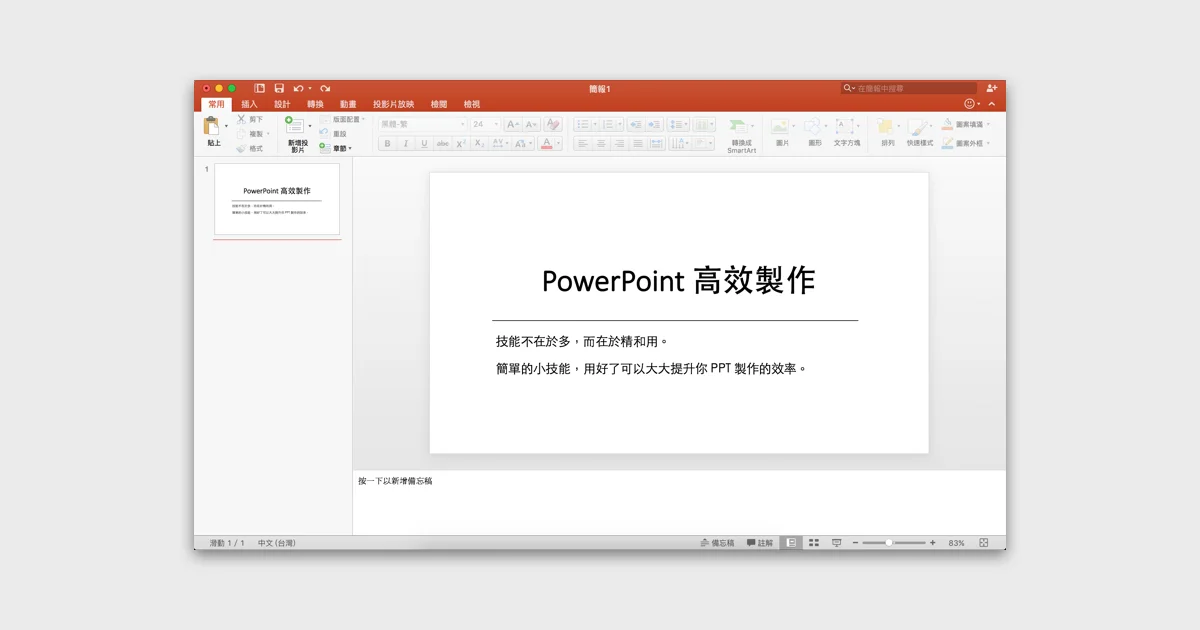Select the 常用 (Home) tab
1200x630 pixels.
216,104
